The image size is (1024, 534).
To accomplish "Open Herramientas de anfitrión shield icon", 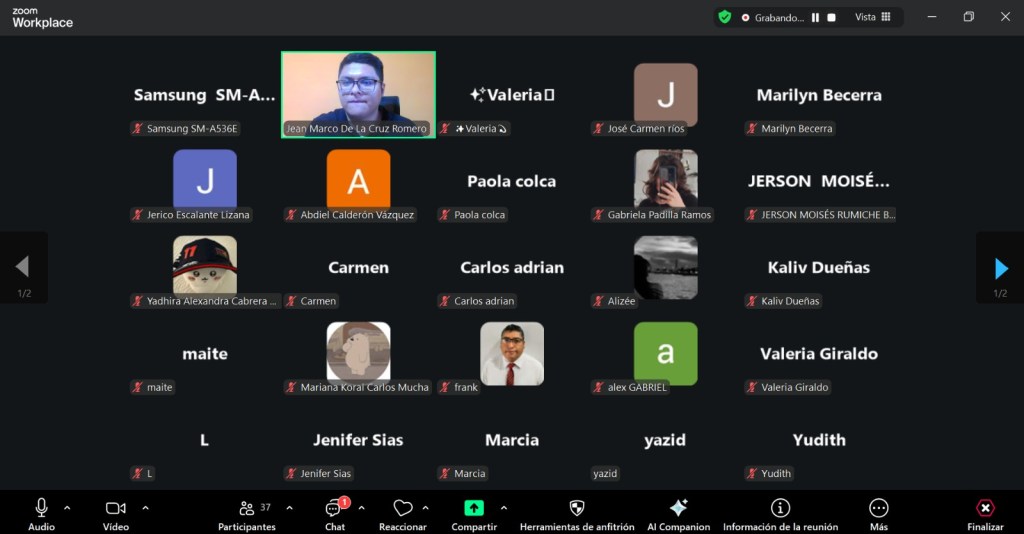I will click(x=576, y=509).
